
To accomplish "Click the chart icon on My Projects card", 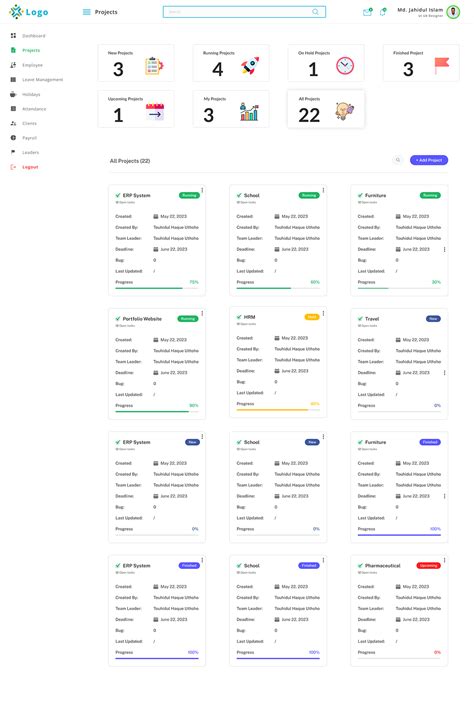I will point(249,112).
